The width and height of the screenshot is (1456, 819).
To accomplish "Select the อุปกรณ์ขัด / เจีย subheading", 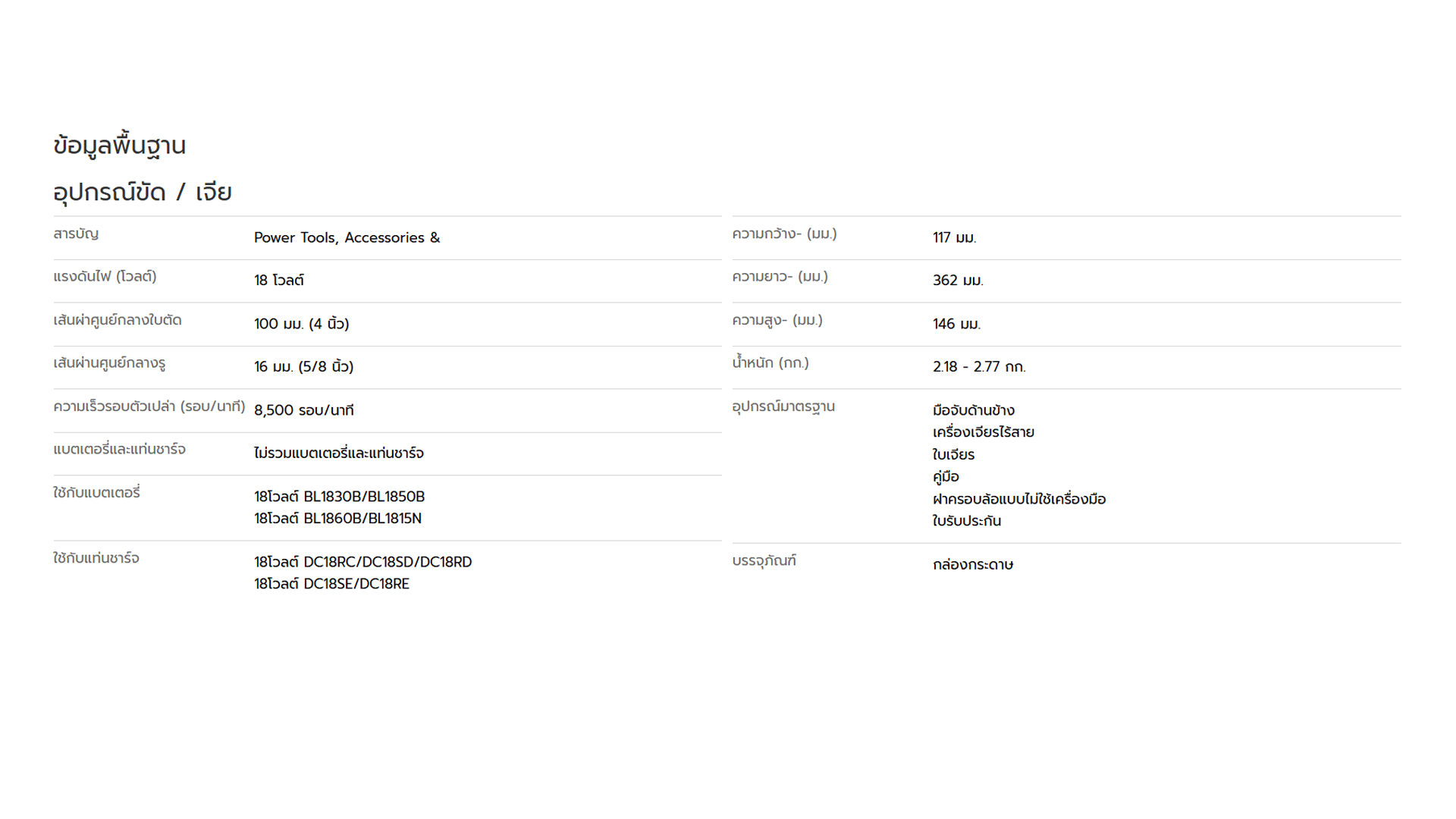I will click(143, 193).
